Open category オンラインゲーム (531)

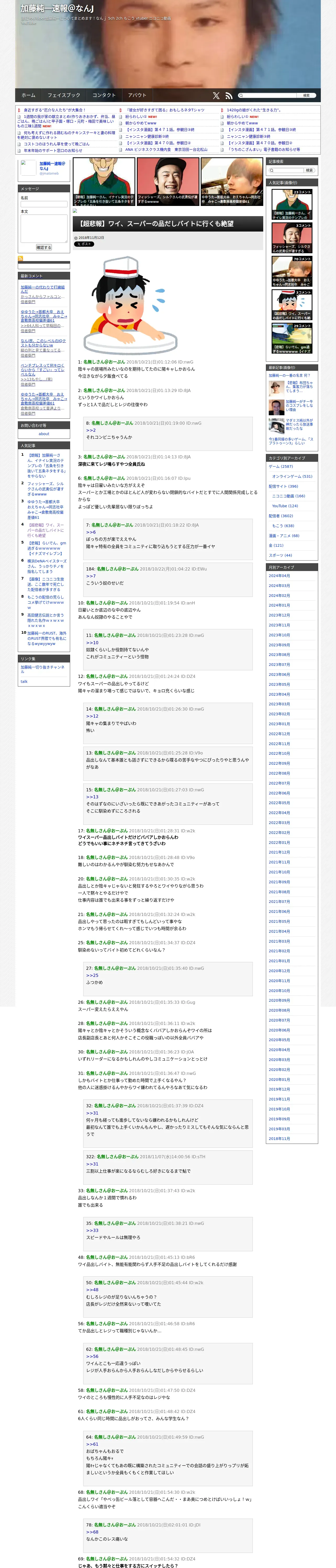(x=292, y=477)
